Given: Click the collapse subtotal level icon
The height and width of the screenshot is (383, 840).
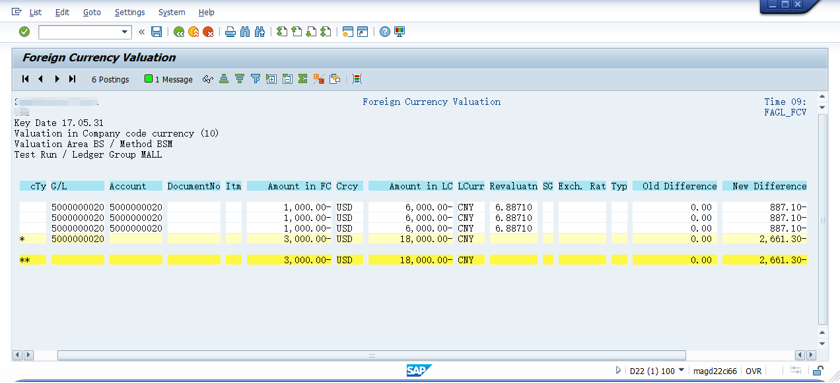Looking at the screenshot, I should click(x=287, y=79).
